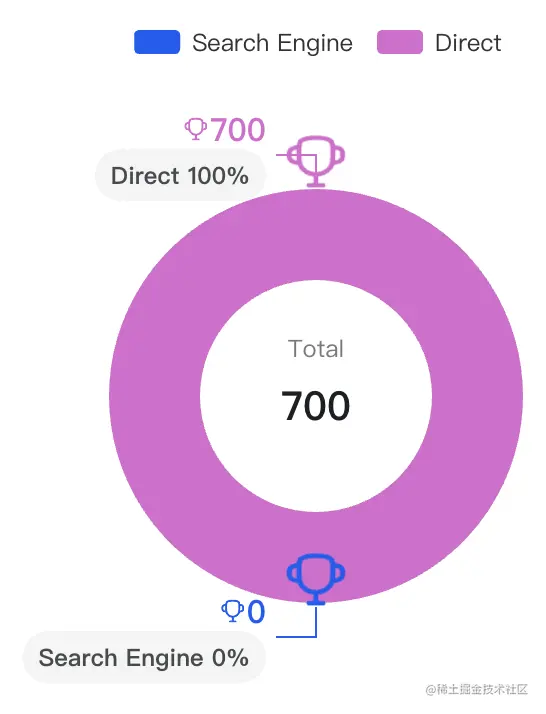Click the large blue trophy below the donut
546x714 pixels.
[x=316, y=579]
